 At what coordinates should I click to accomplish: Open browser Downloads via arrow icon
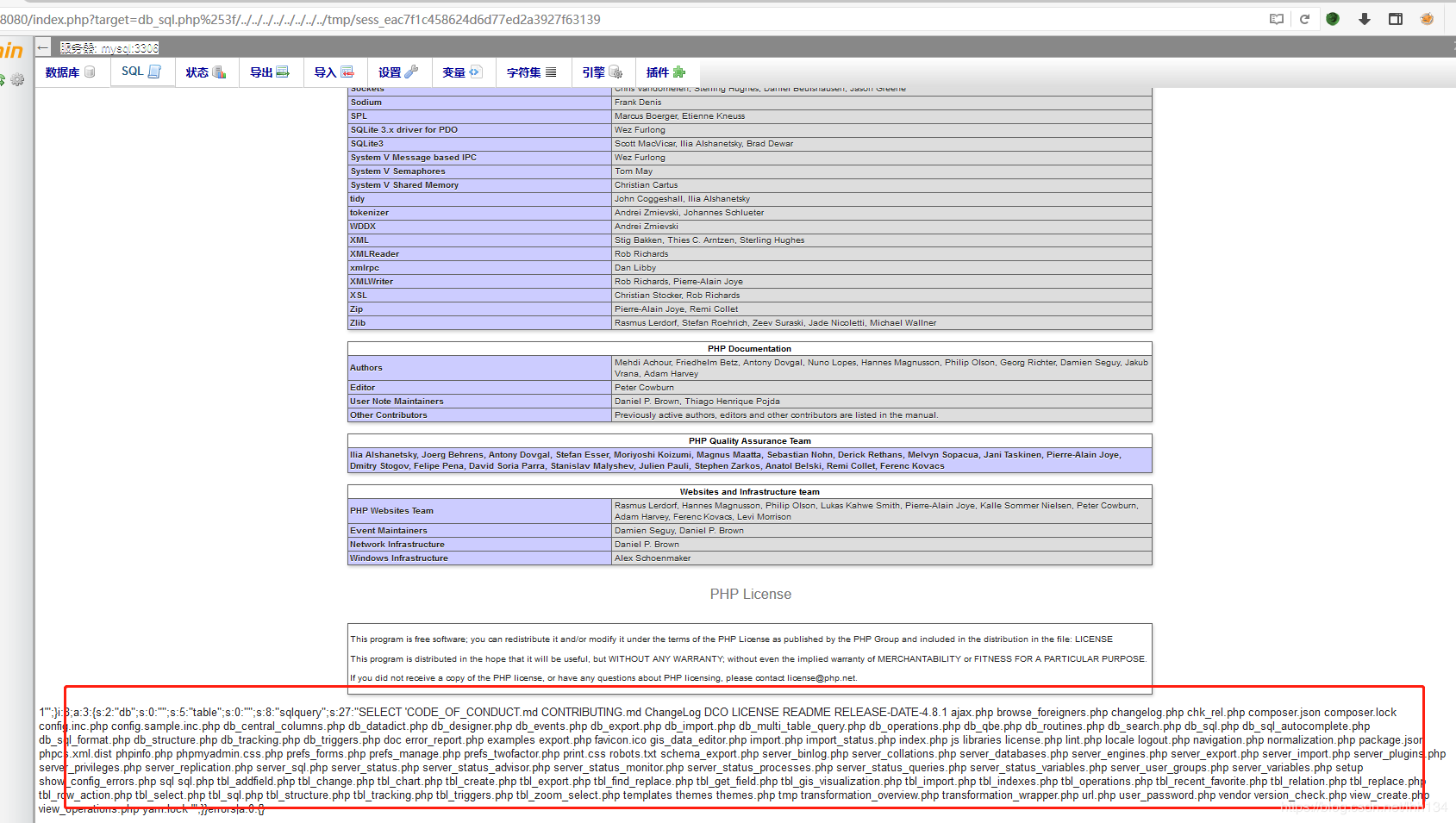(x=1363, y=18)
